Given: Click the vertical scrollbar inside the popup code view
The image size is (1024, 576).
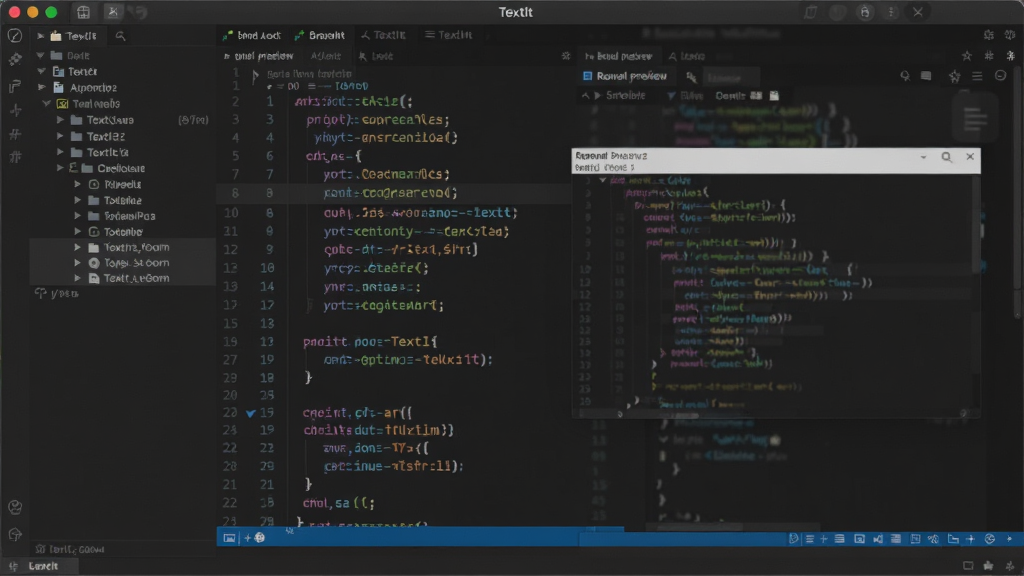Looking at the screenshot, I should (x=976, y=225).
